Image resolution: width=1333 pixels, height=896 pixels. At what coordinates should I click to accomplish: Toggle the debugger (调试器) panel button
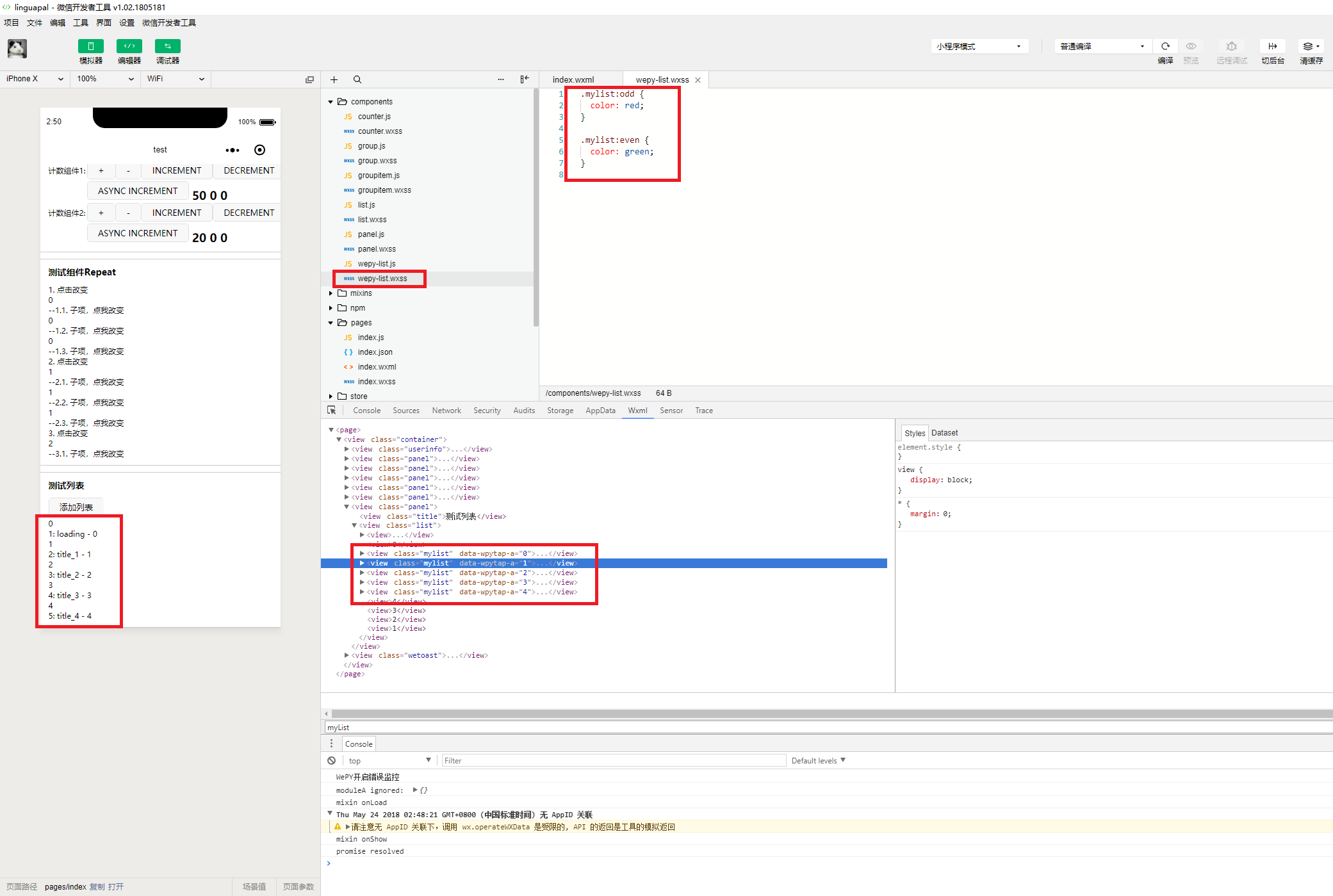click(x=167, y=46)
